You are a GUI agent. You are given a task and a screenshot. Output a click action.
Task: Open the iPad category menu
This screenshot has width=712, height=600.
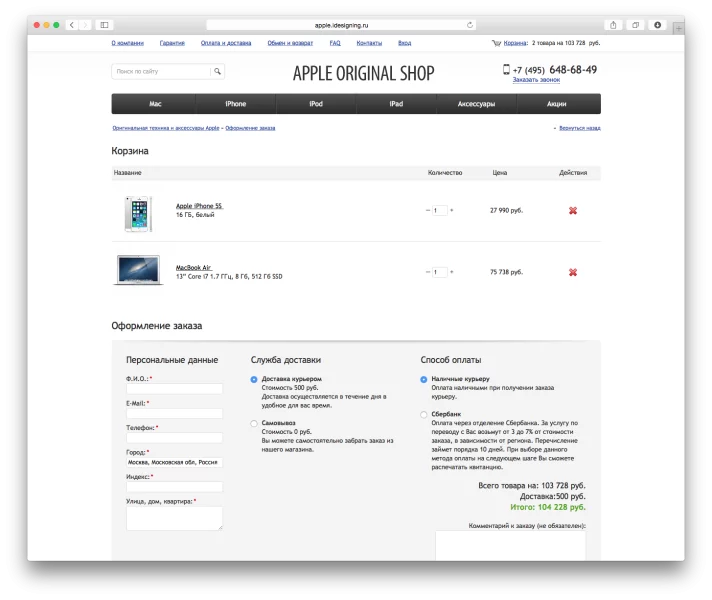pyautogui.click(x=396, y=104)
